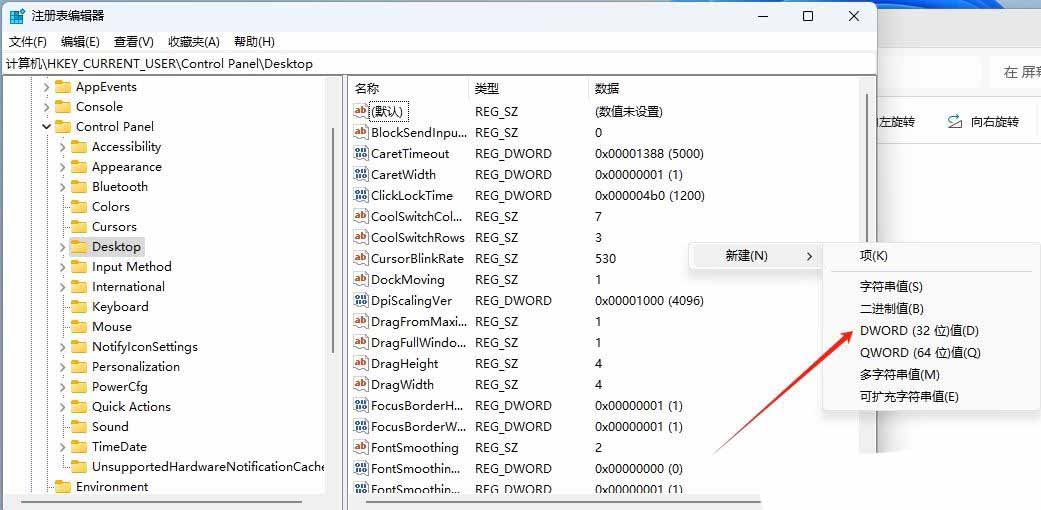Click the 名称 column header
The height and width of the screenshot is (510, 1041).
point(368,88)
